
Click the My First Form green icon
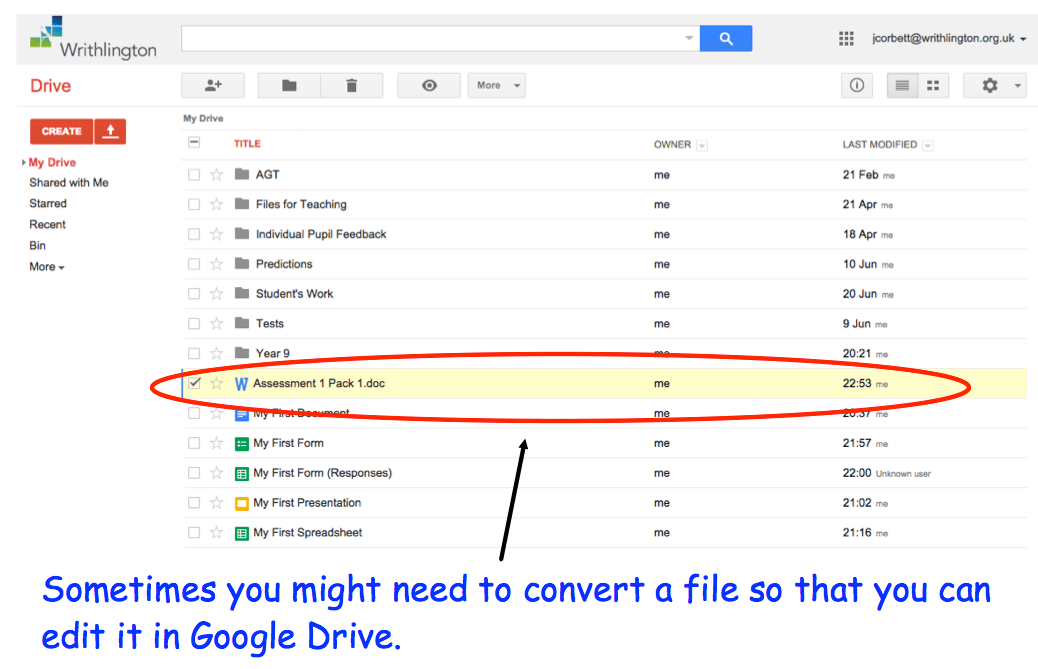(242, 443)
